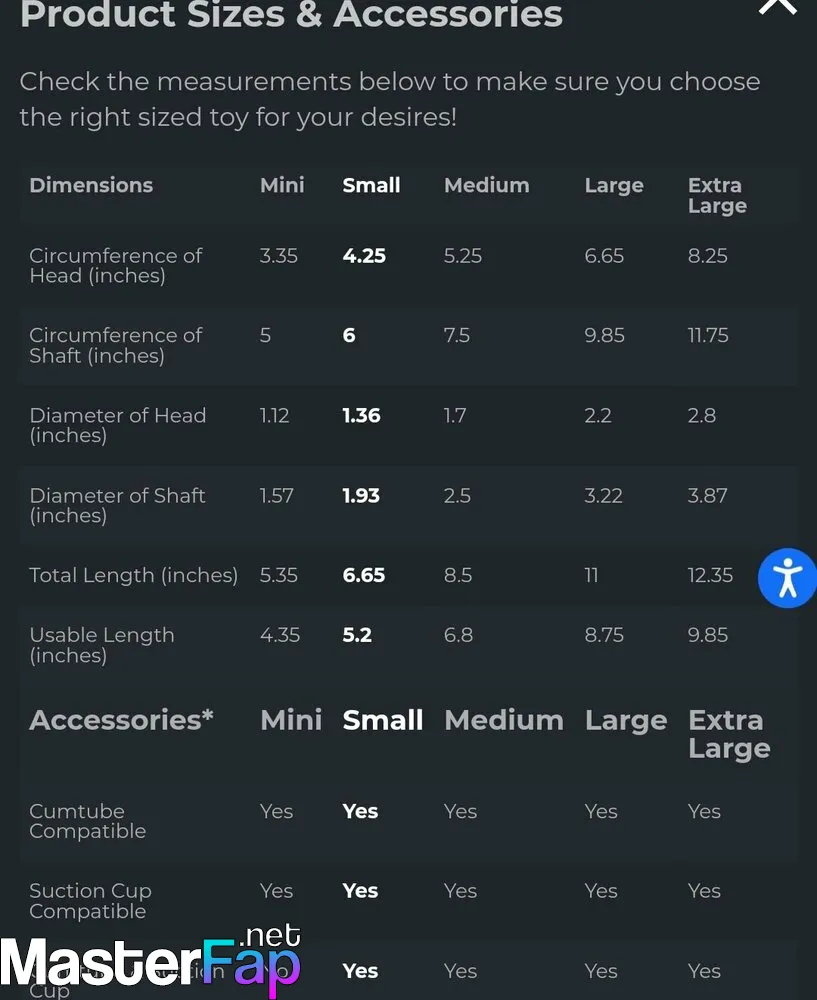817x1000 pixels.
Task: Click Circumference of Shaft (inches) label
Action: pyautogui.click(x=115, y=345)
